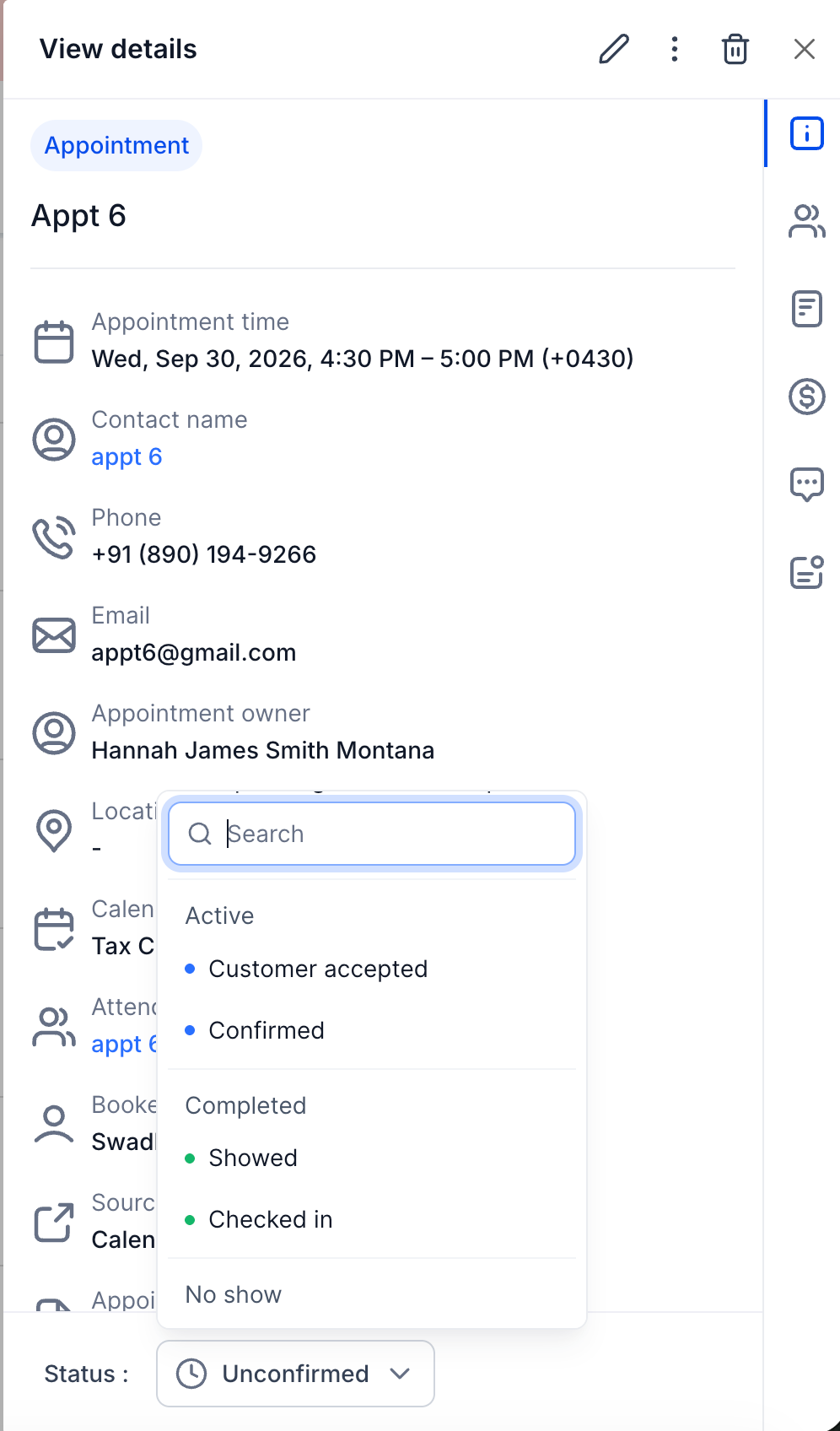Open the conversations chat sidebar icon

tap(807, 484)
